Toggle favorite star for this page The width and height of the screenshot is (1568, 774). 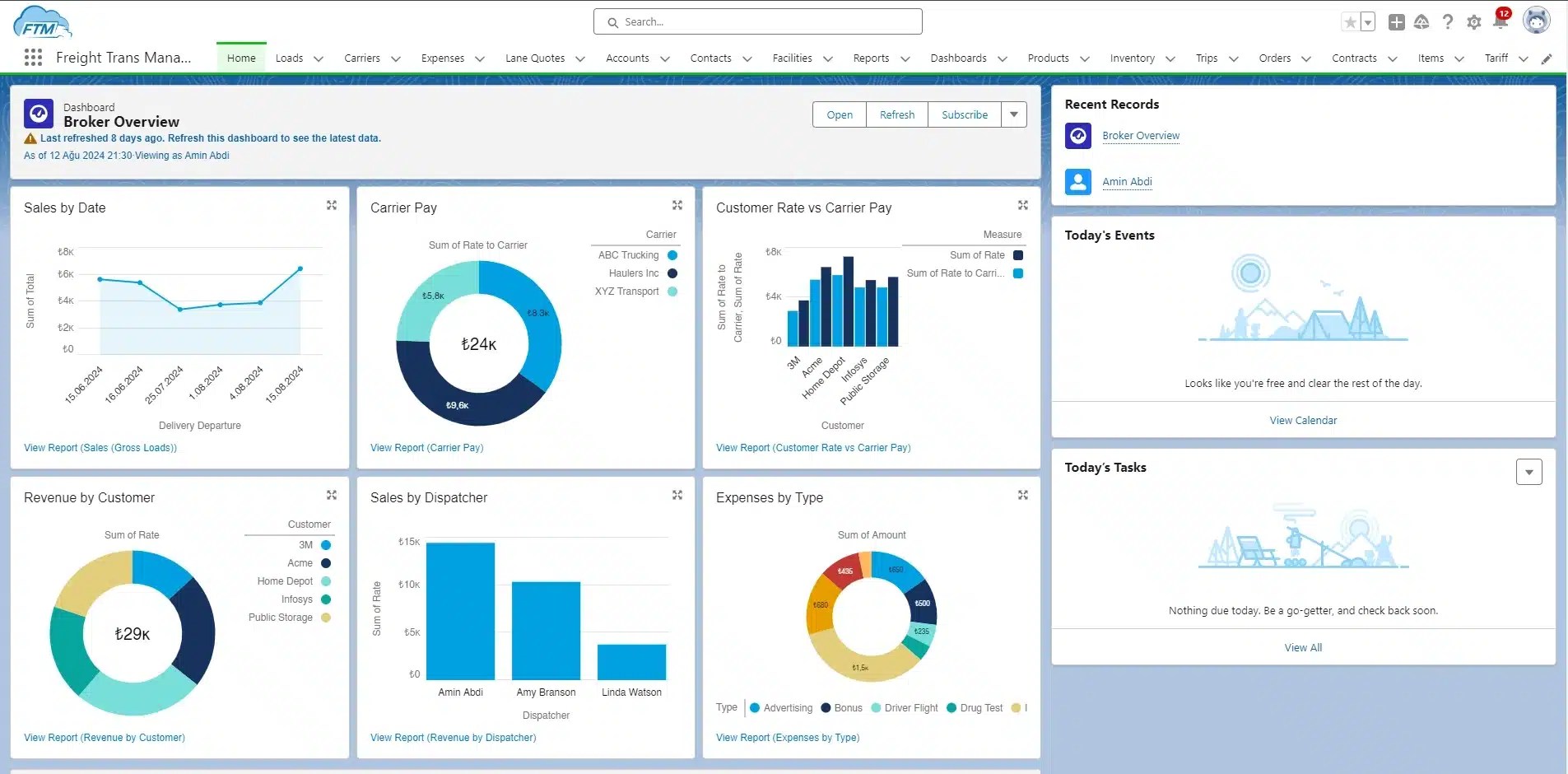[x=1351, y=21]
